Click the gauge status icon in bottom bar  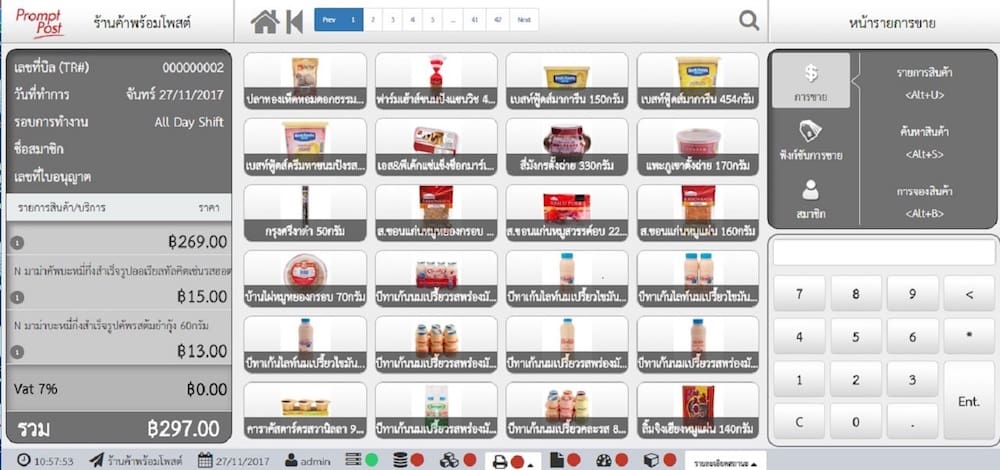(x=603, y=460)
